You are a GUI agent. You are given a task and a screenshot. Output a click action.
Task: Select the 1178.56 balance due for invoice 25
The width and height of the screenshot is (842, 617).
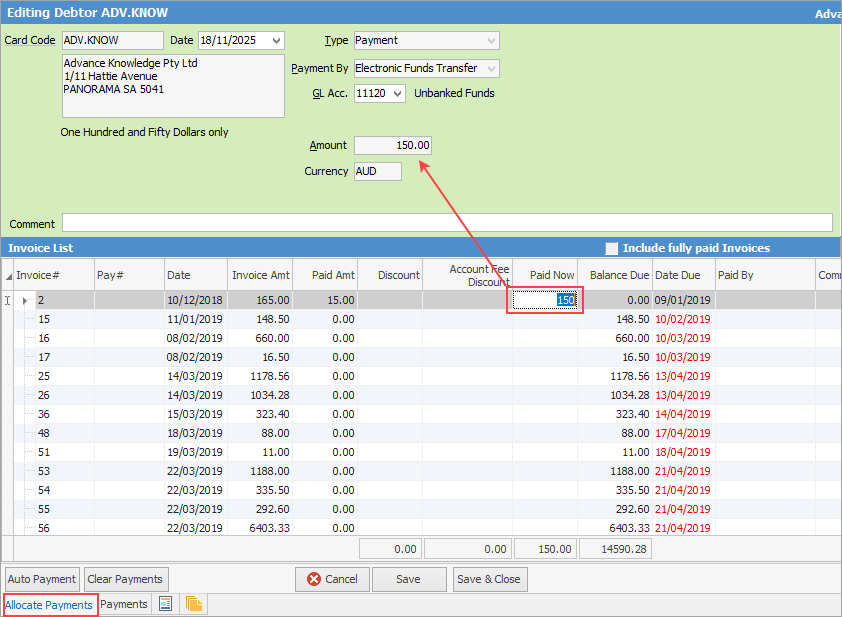(x=630, y=376)
